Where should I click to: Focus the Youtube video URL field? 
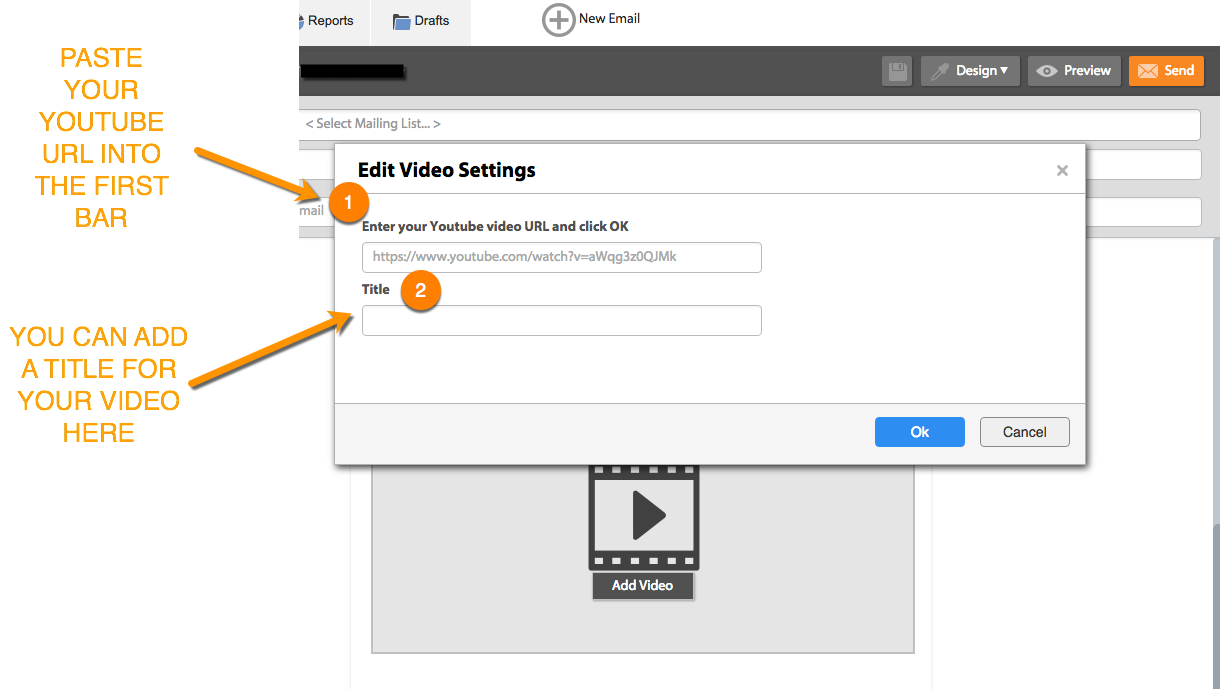point(561,257)
